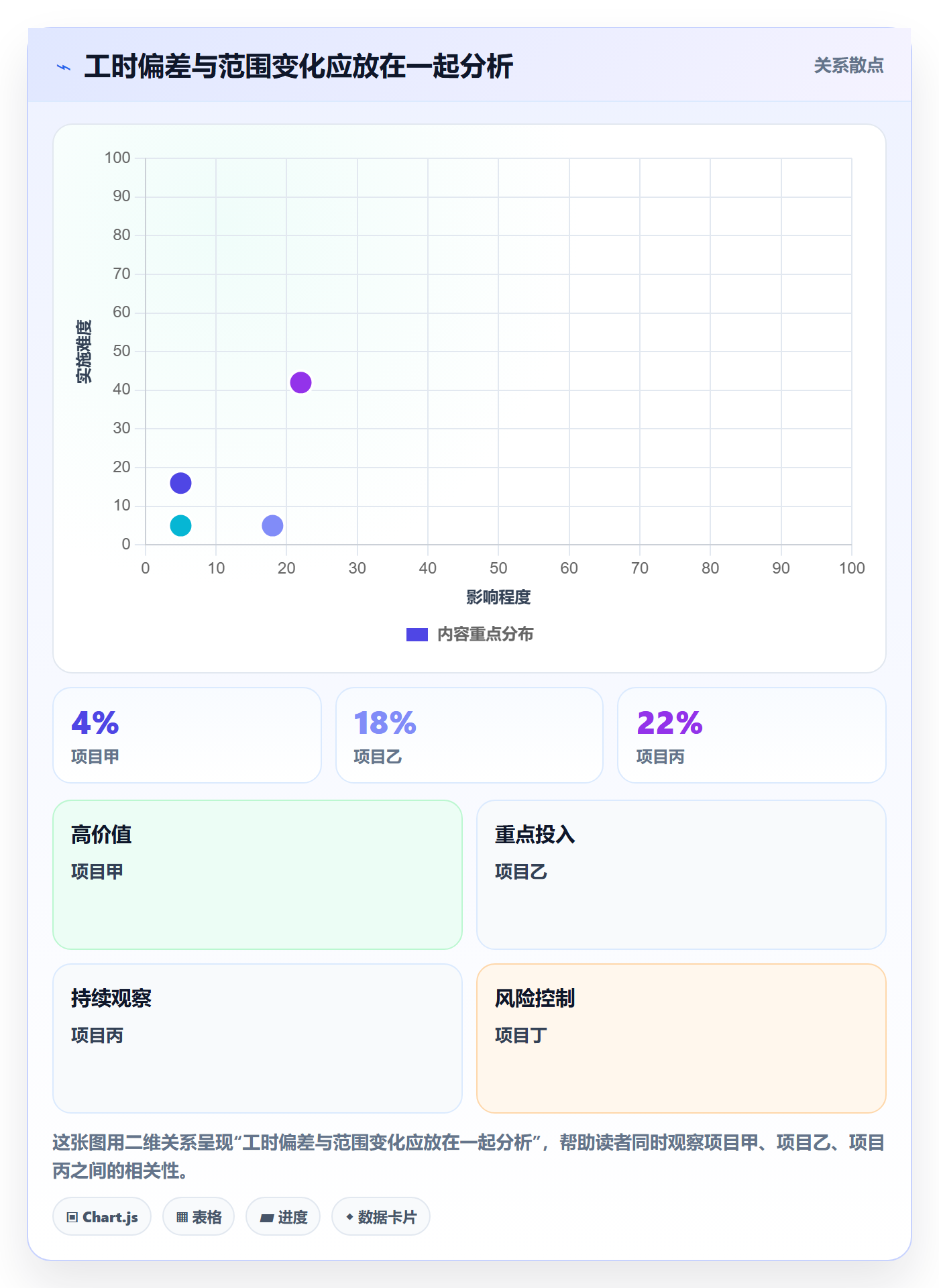
Task: Click the y-axis tick label 40
Action: tap(121, 389)
